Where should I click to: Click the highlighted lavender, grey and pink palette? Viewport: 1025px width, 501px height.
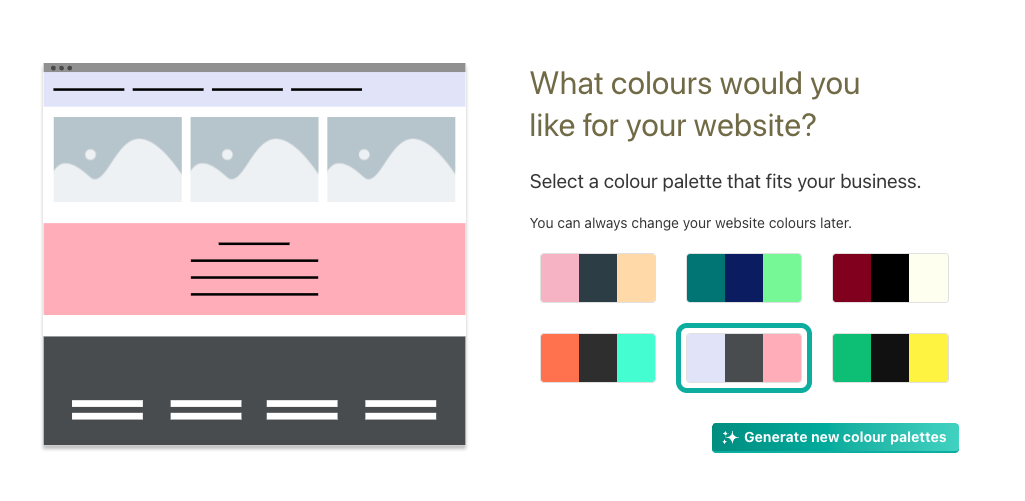point(744,358)
